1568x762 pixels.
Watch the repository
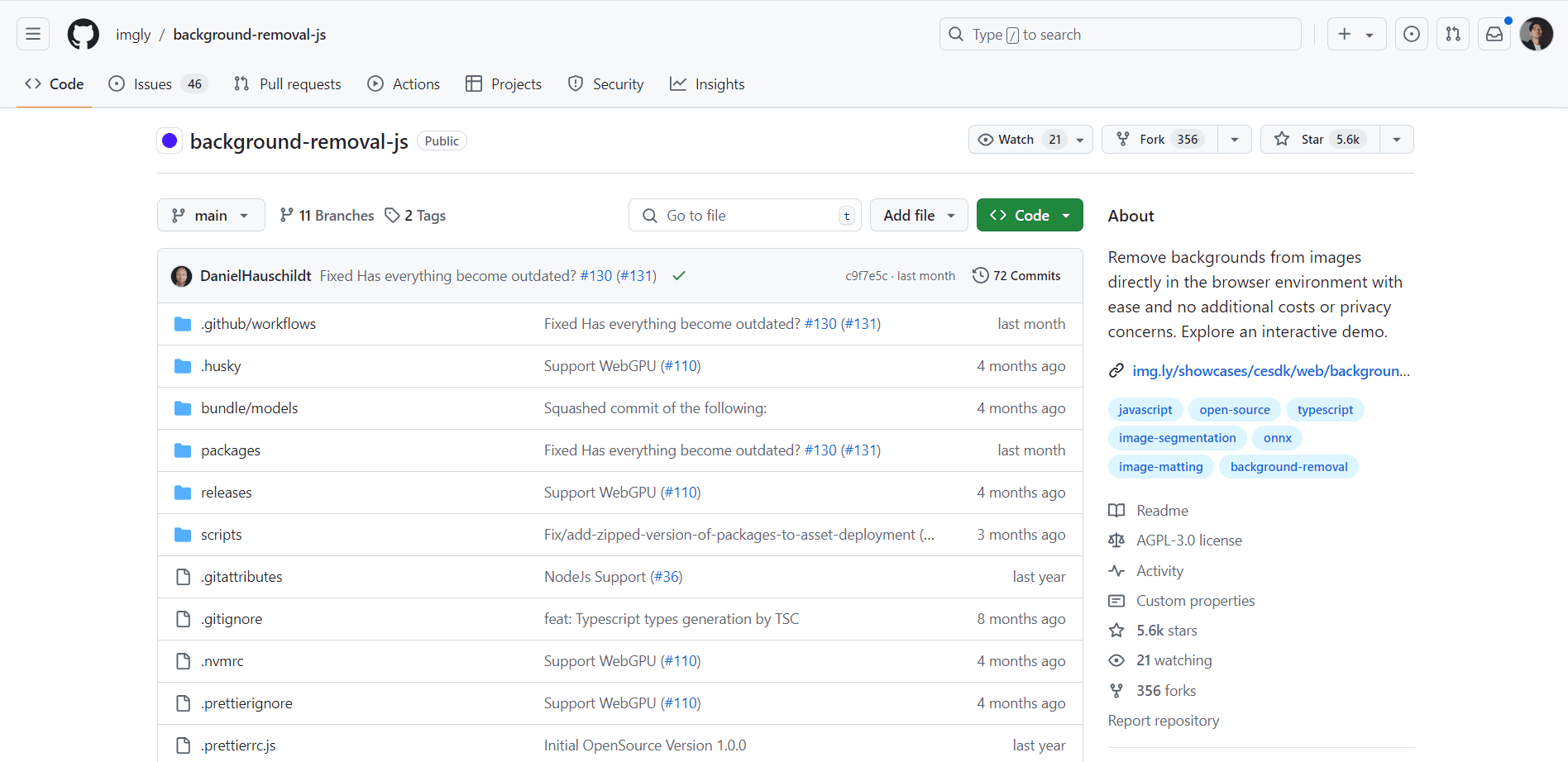click(x=1015, y=139)
